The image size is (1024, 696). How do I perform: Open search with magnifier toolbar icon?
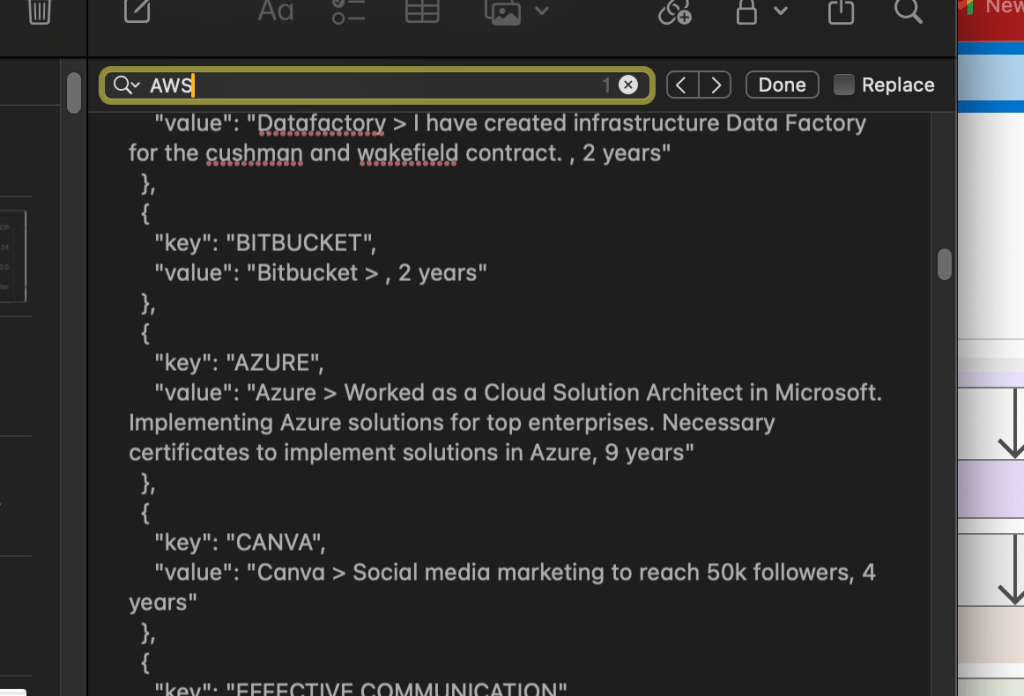908,10
